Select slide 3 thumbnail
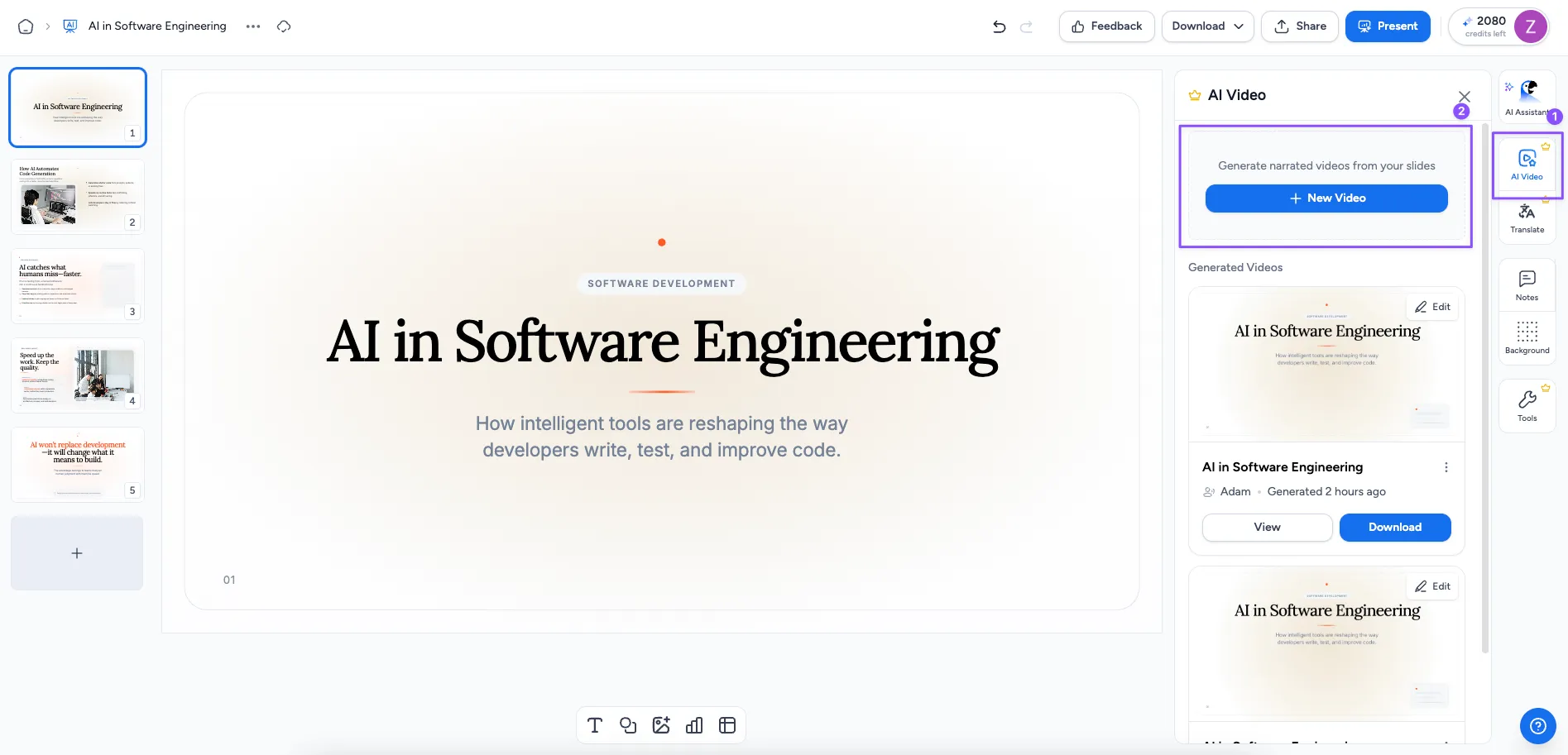The height and width of the screenshot is (755, 1568). pyautogui.click(x=78, y=286)
